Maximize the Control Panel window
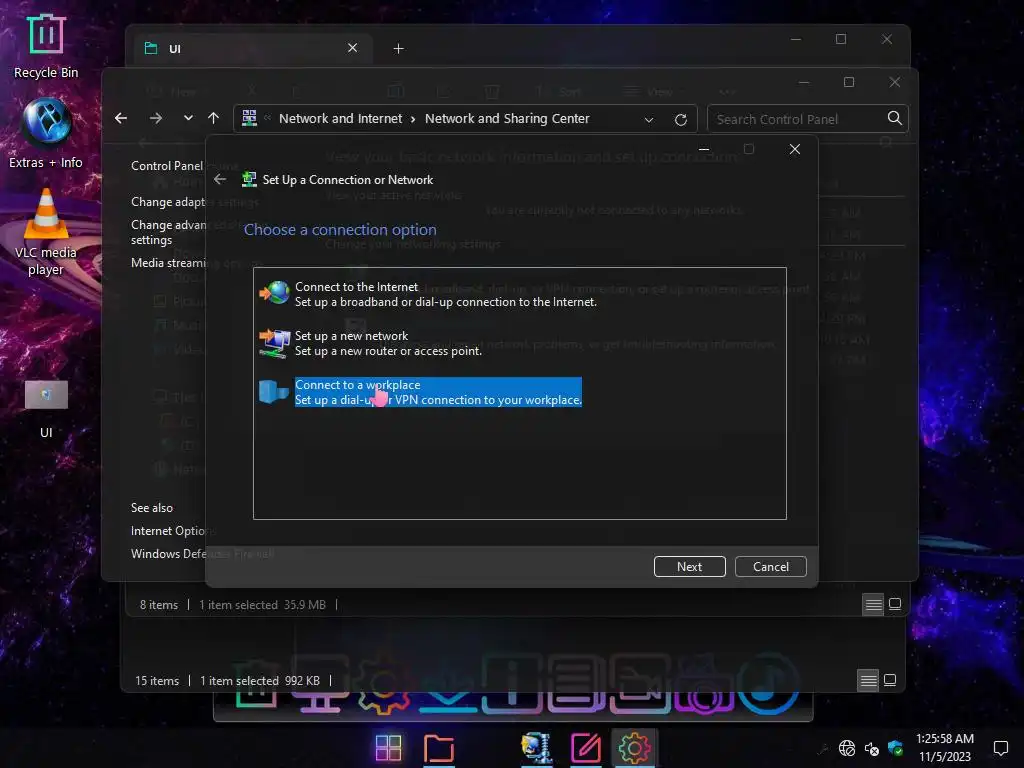The height and width of the screenshot is (768, 1024). (x=849, y=82)
